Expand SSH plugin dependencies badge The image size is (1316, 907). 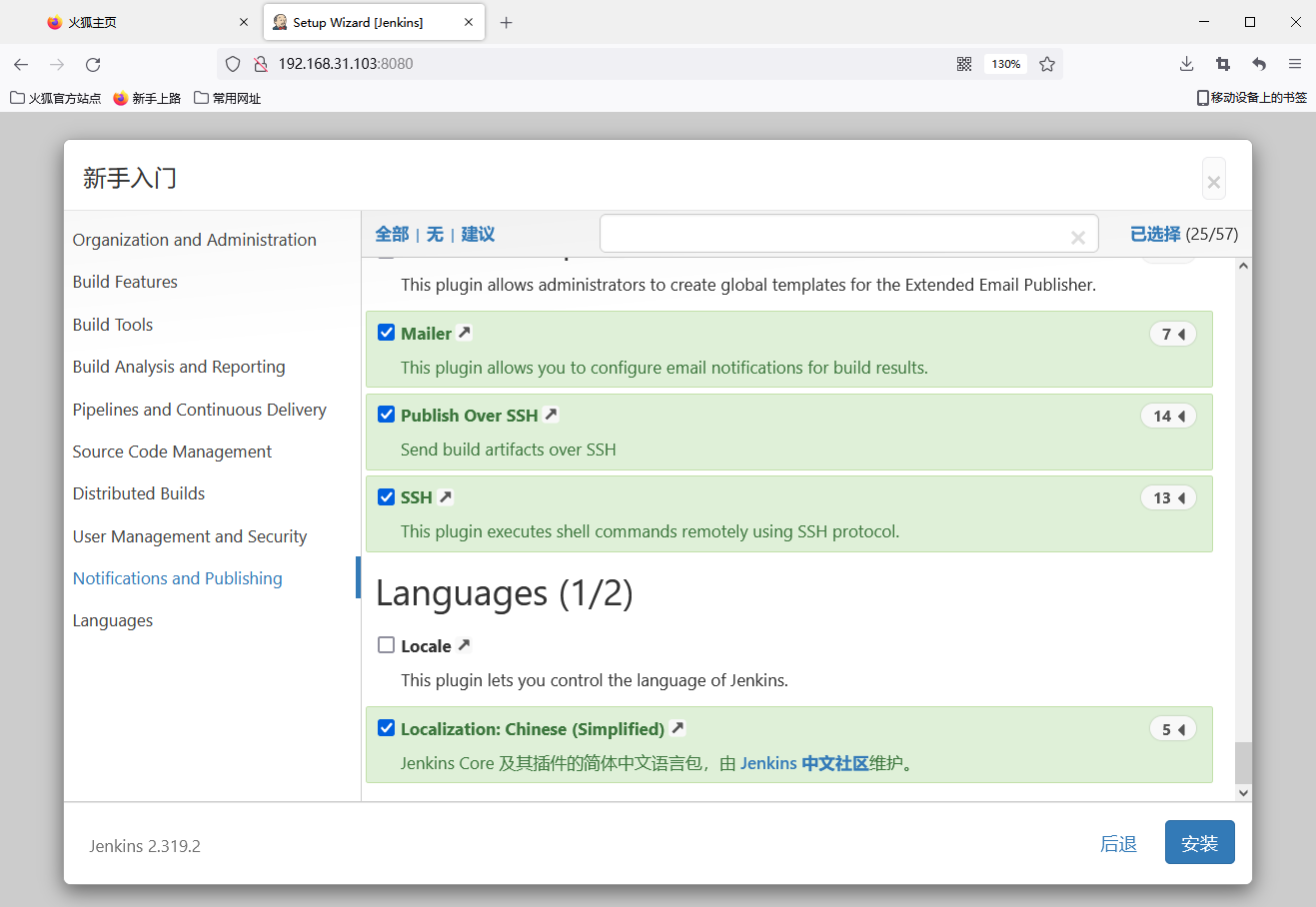(x=1168, y=497)
